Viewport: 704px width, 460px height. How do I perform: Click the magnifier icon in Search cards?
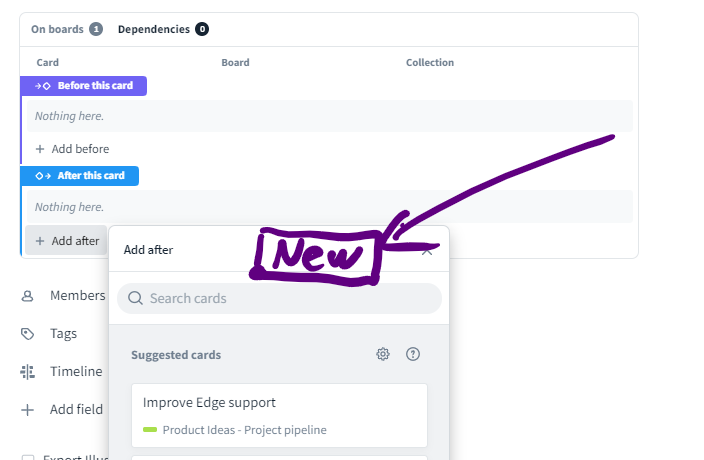[x=135, y=298]
